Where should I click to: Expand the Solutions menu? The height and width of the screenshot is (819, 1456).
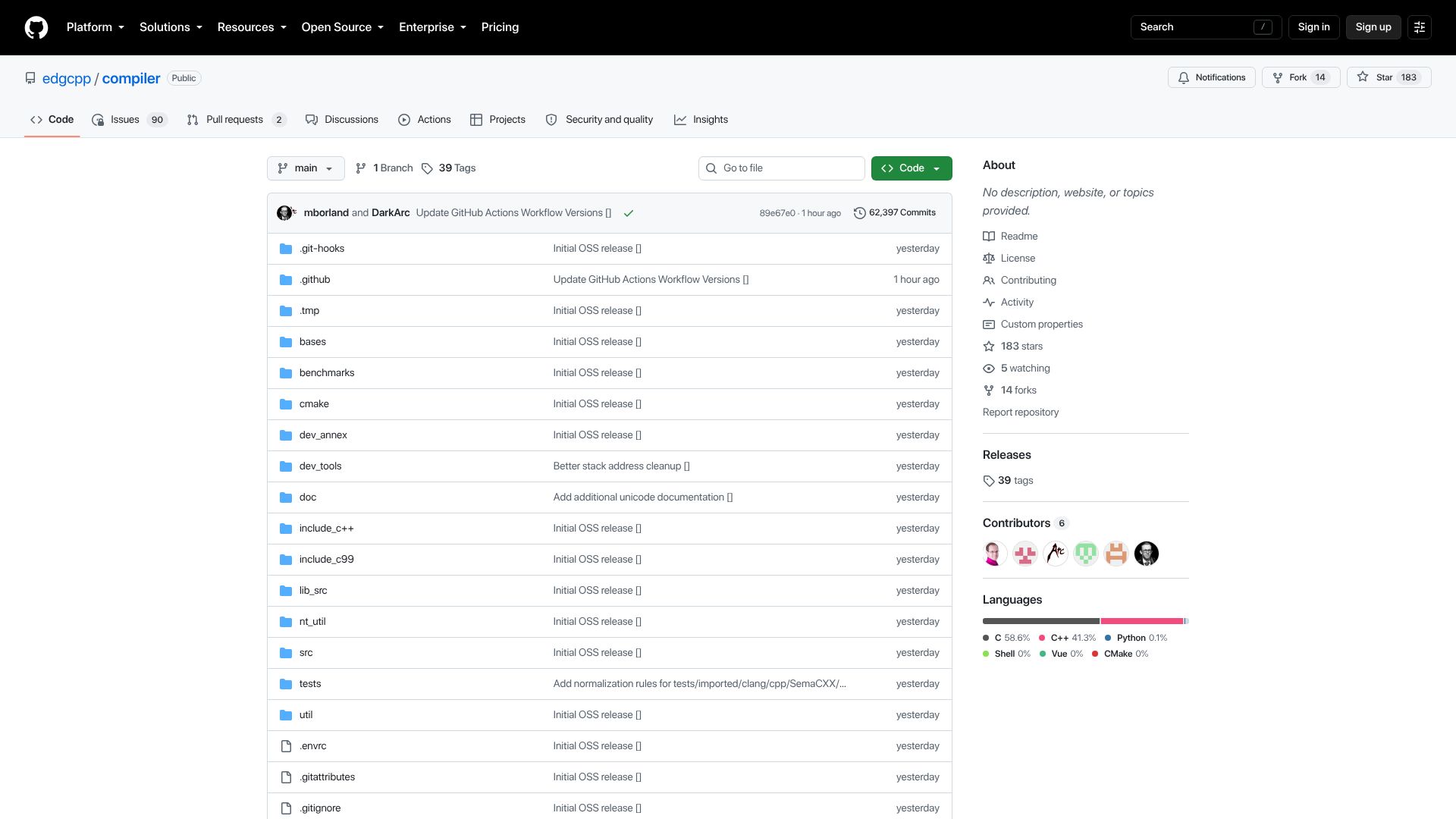171,27
